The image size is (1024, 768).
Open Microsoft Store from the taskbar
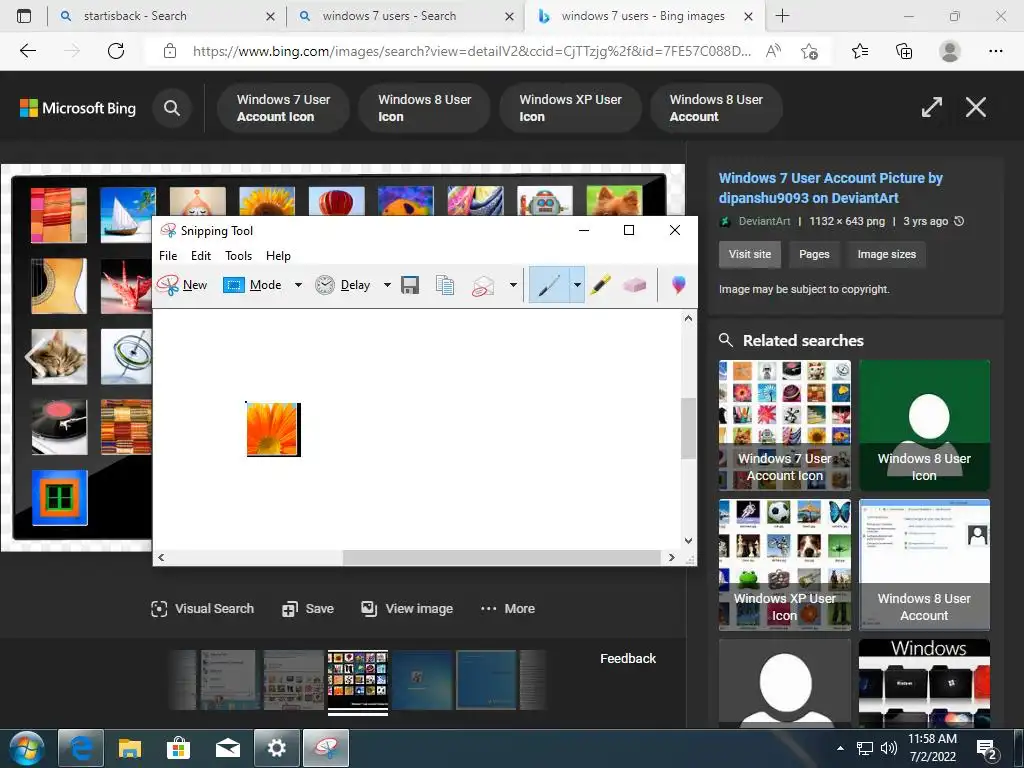point(178,748)
